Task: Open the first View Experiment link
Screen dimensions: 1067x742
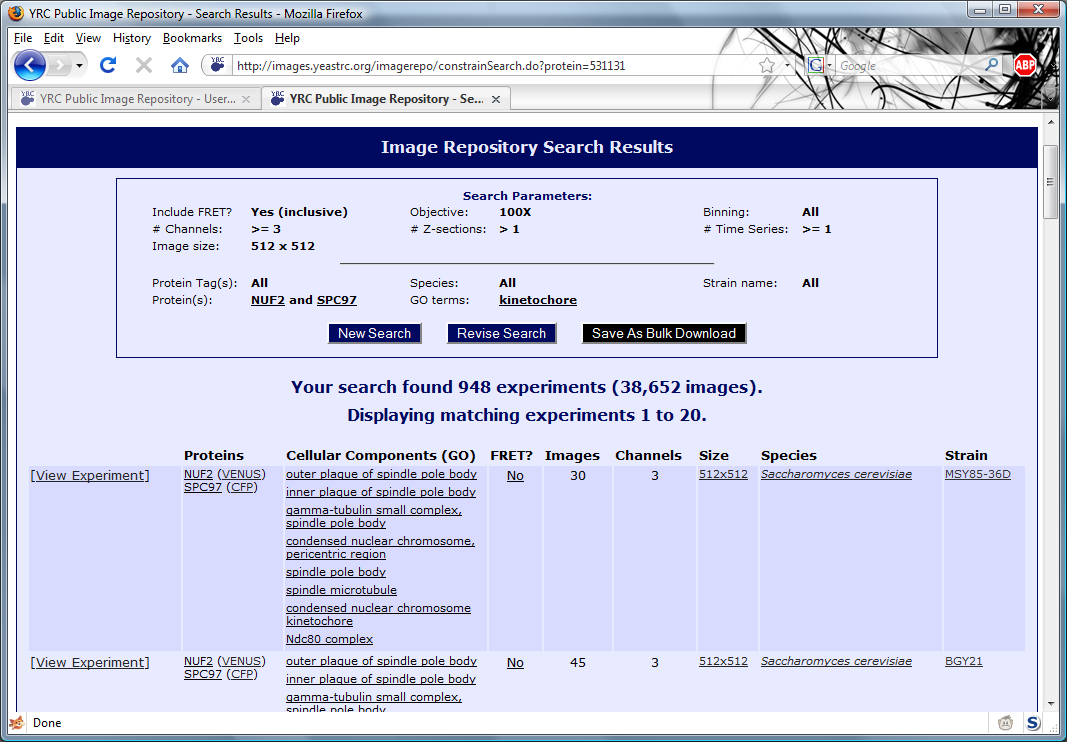Action: click(x=90, y=476)
